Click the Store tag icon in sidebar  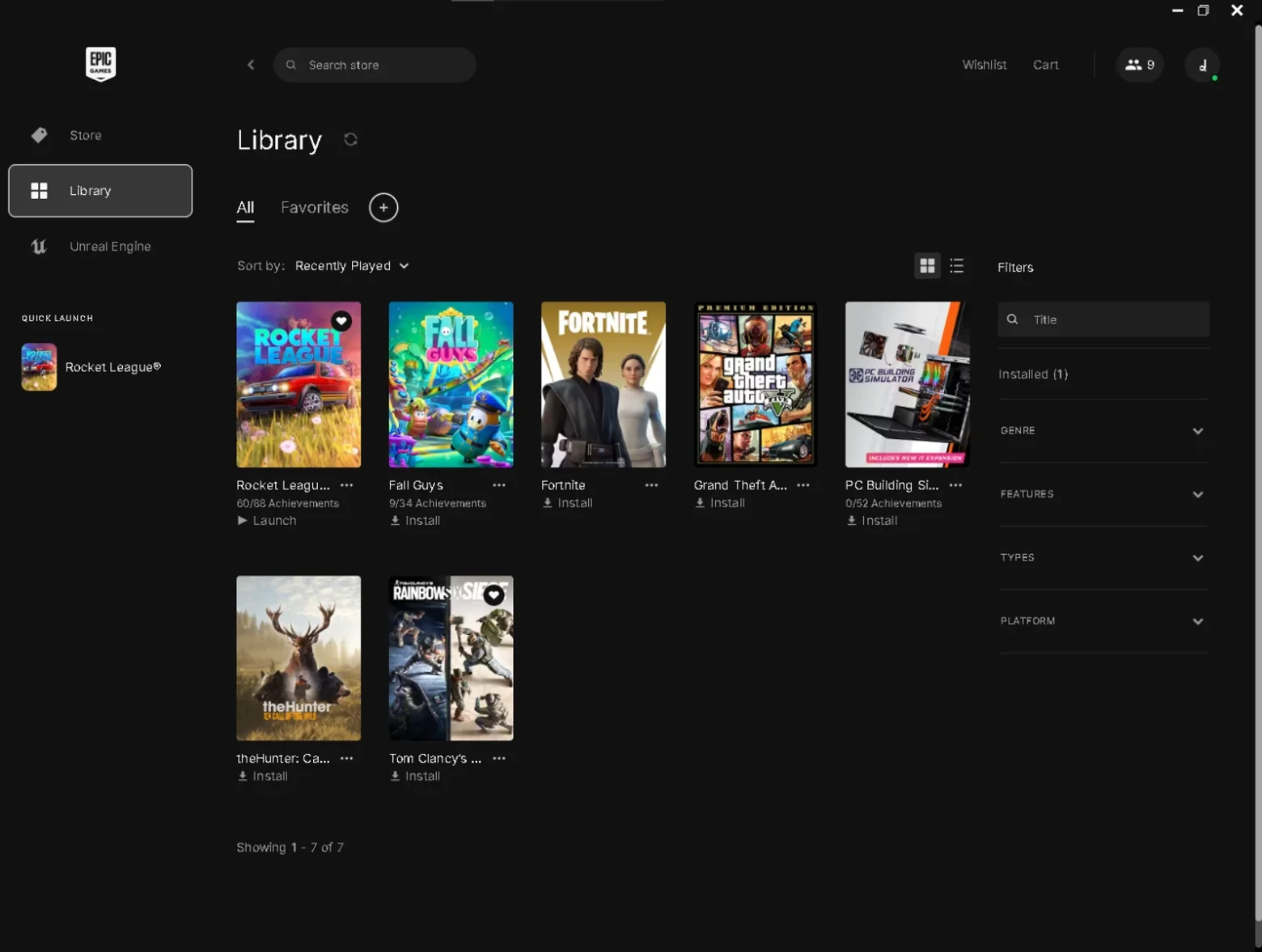(39, 135)
